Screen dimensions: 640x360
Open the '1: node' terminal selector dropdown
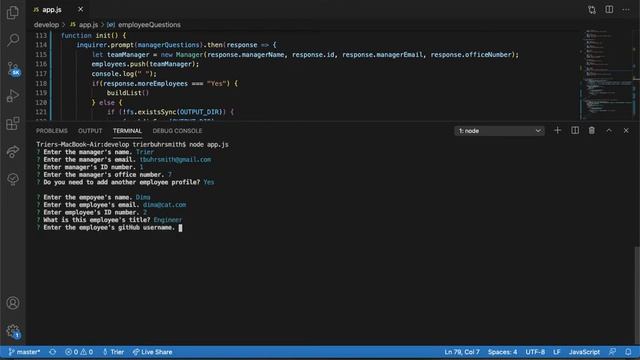499,131
